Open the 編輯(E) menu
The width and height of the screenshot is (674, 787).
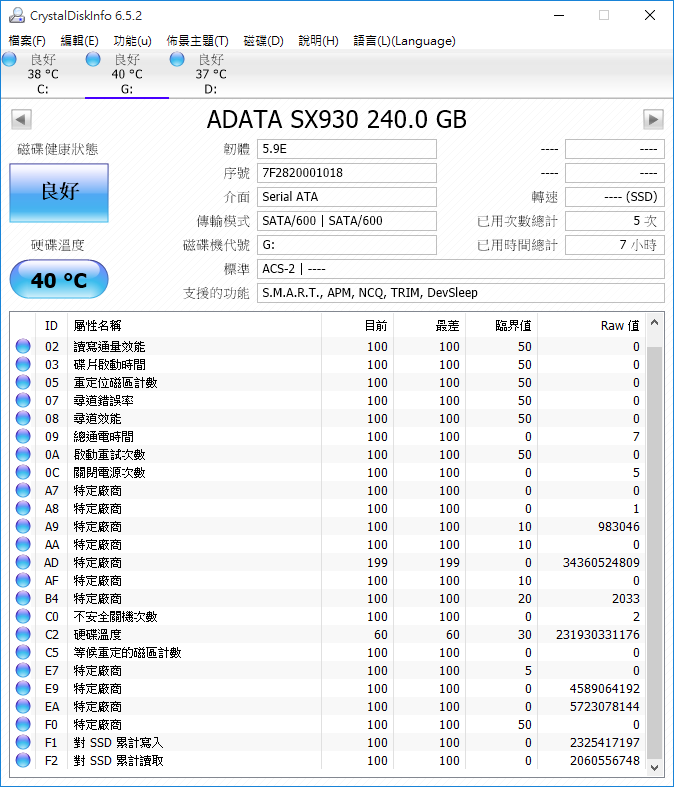[79, 41]
